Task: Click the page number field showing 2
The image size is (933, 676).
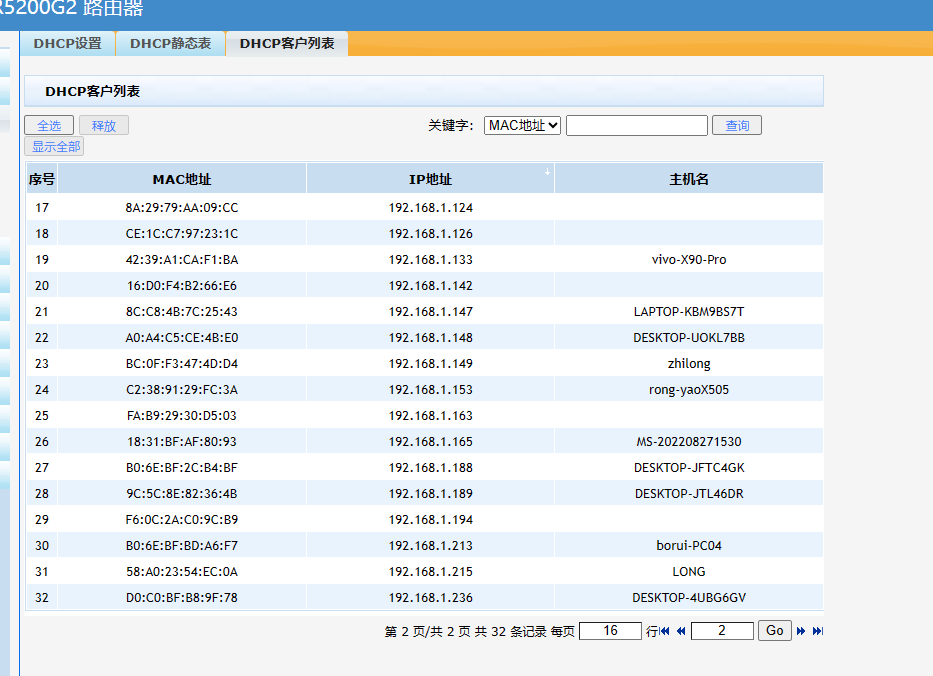Action: click(x=721, y=631)
